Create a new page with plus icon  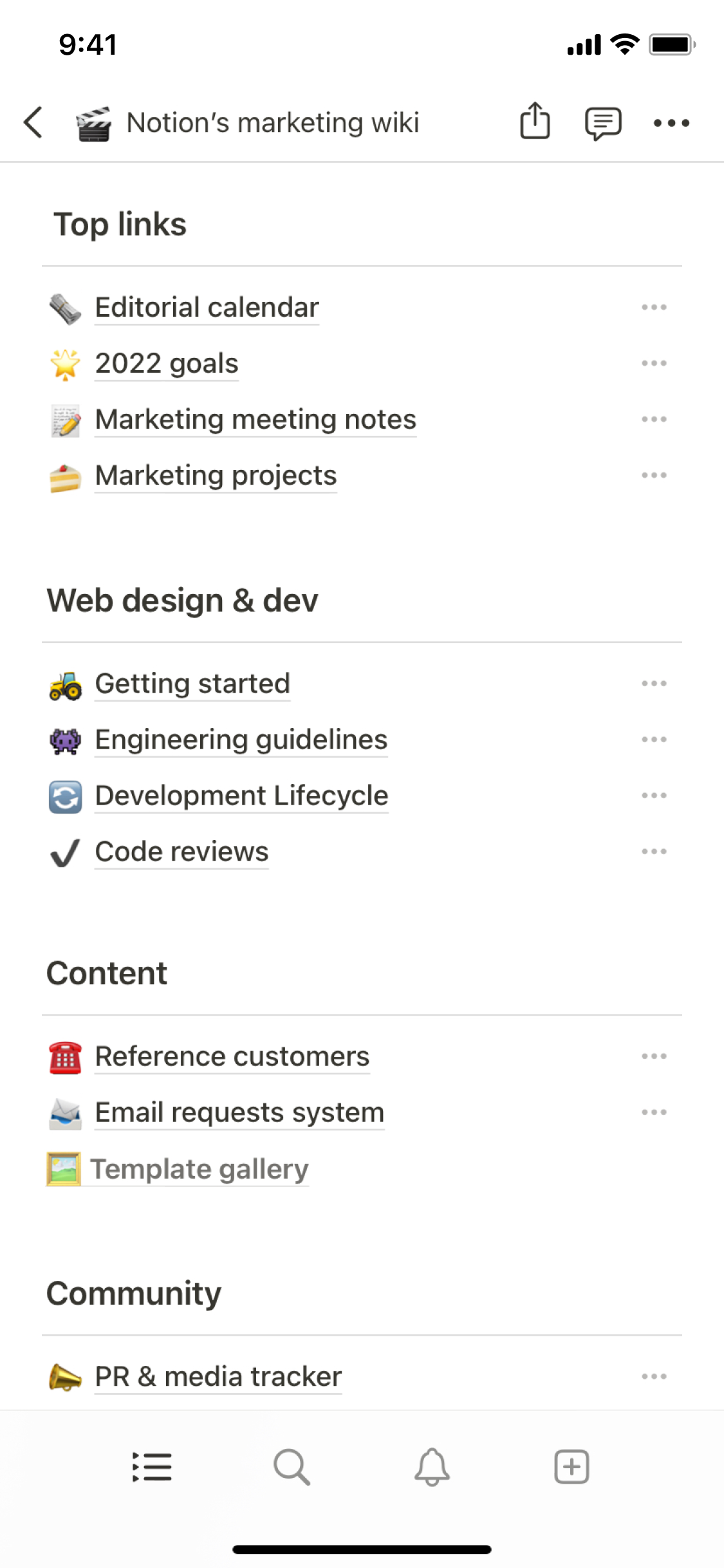[x=571, y=1467]
